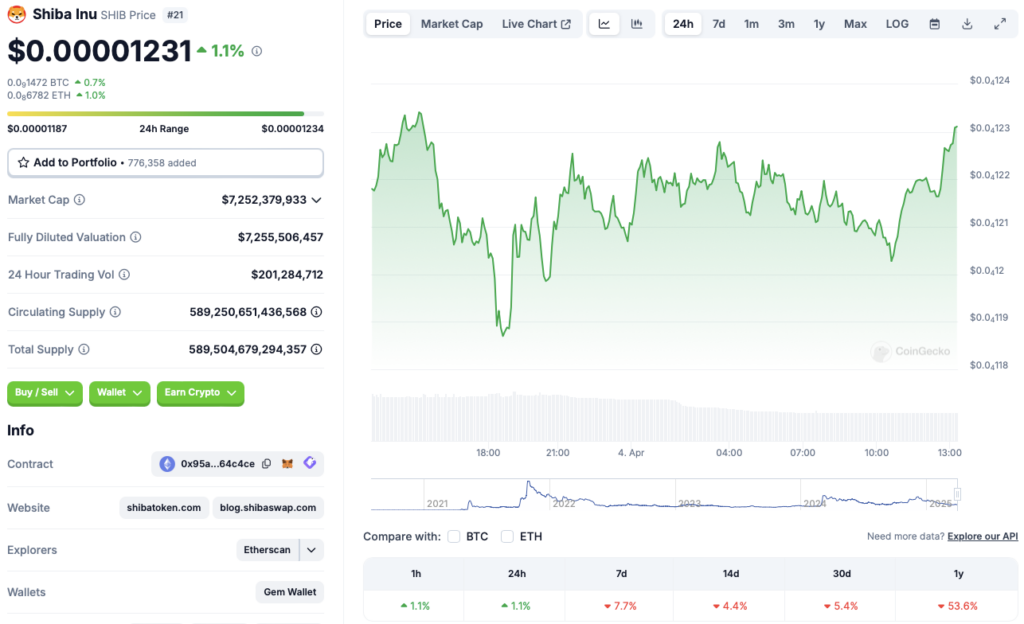Open Etherscan explorer link
Image resolution: width=1024 pixels, height=624 pixels.
[267, 550]
